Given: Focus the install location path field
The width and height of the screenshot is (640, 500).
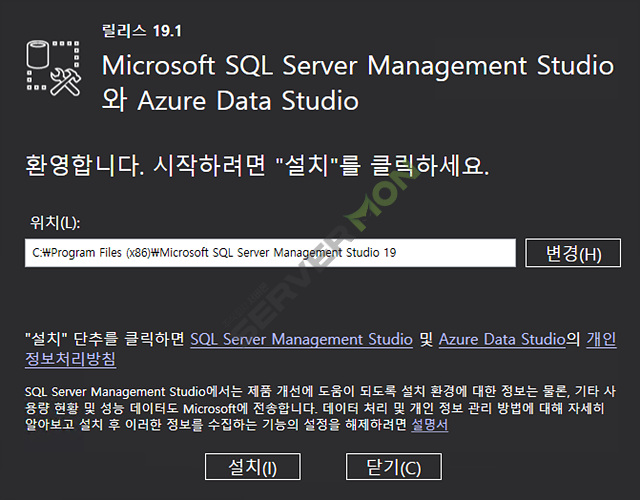Looking at the screenshot, I should (270, 253).
